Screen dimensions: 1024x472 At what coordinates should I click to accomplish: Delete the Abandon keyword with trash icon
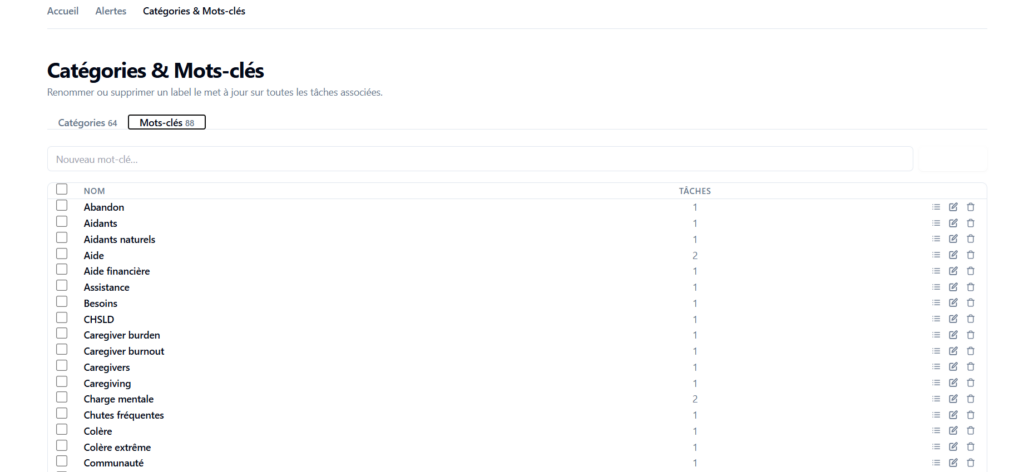(970, 207)
